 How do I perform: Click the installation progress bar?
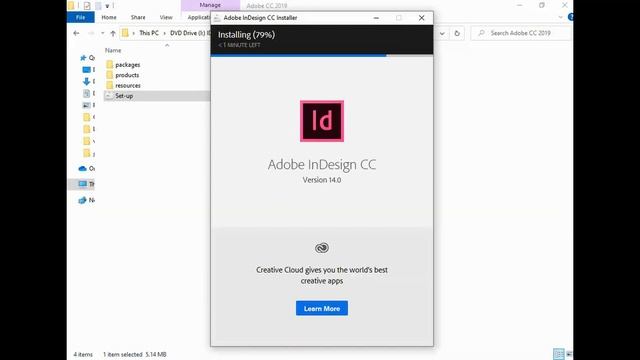click(322, 55)
